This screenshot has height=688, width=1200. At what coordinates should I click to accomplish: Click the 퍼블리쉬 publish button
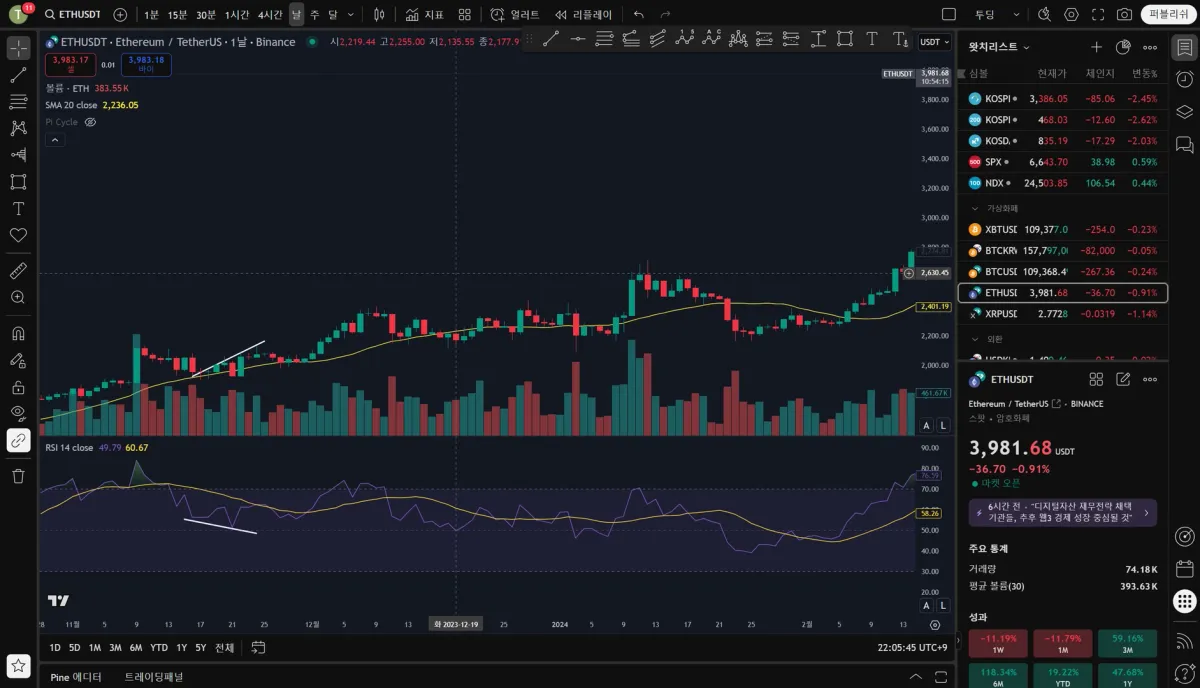click(x=1167, y=15)
